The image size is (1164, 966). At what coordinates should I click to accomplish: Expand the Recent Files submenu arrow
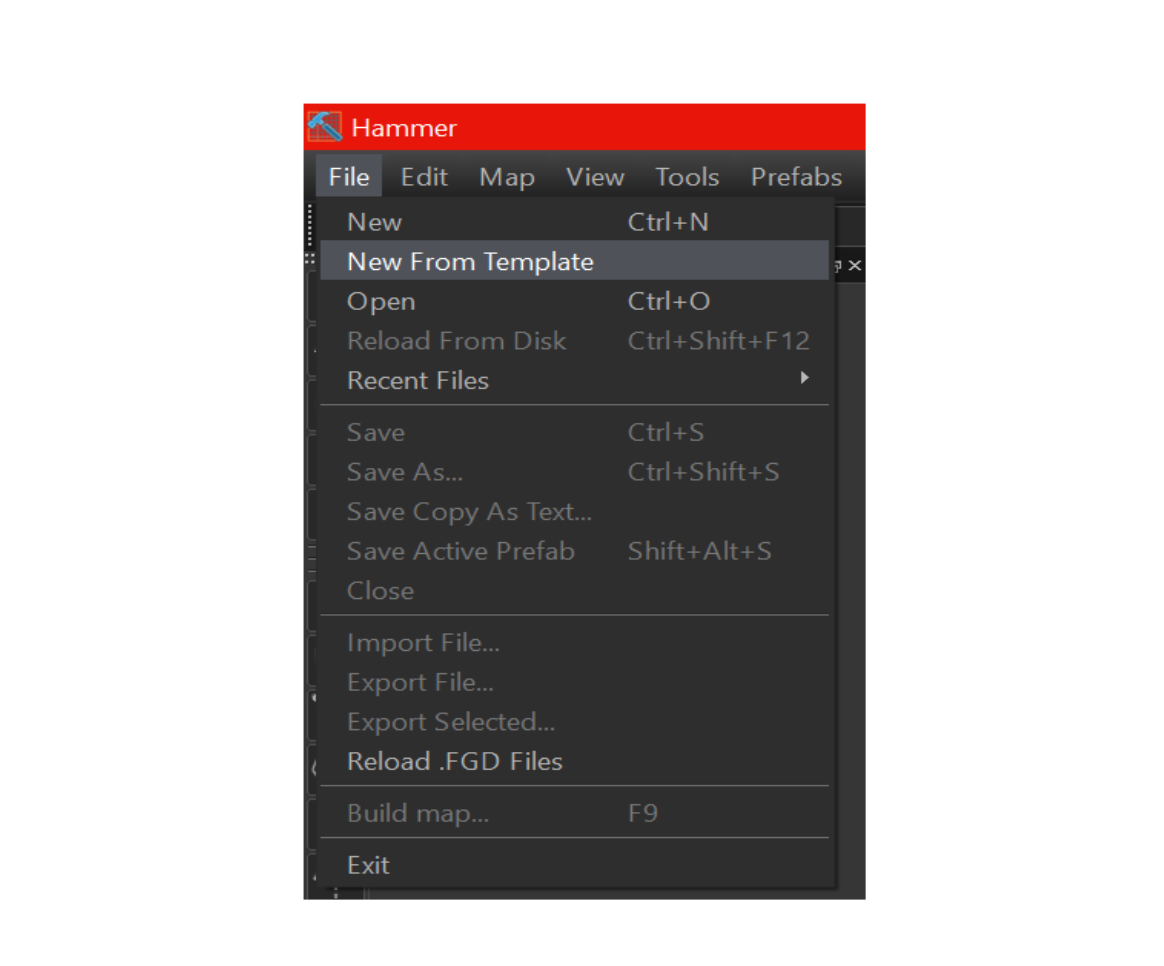click(805, 378)
